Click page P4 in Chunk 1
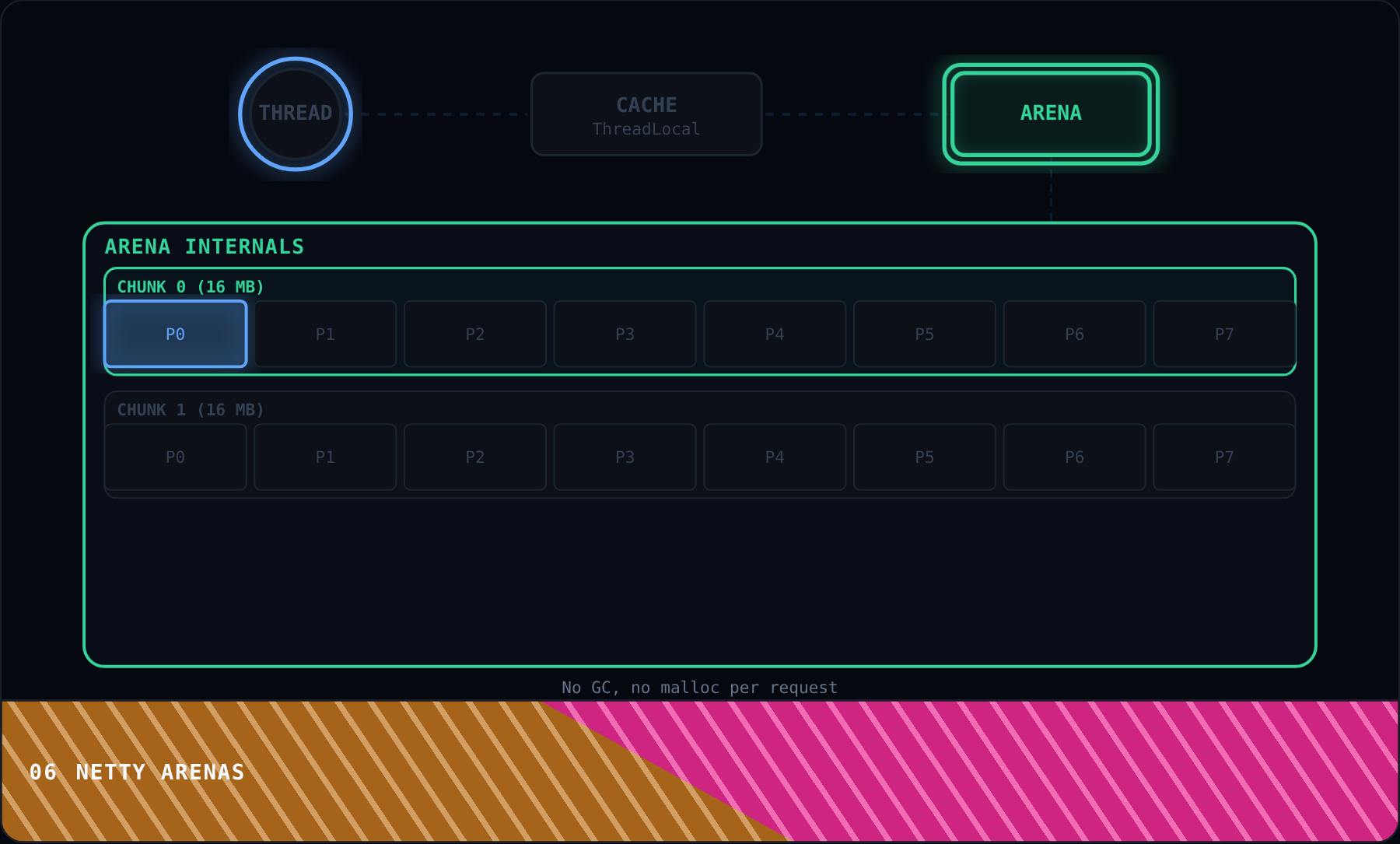 coord(775,457)
